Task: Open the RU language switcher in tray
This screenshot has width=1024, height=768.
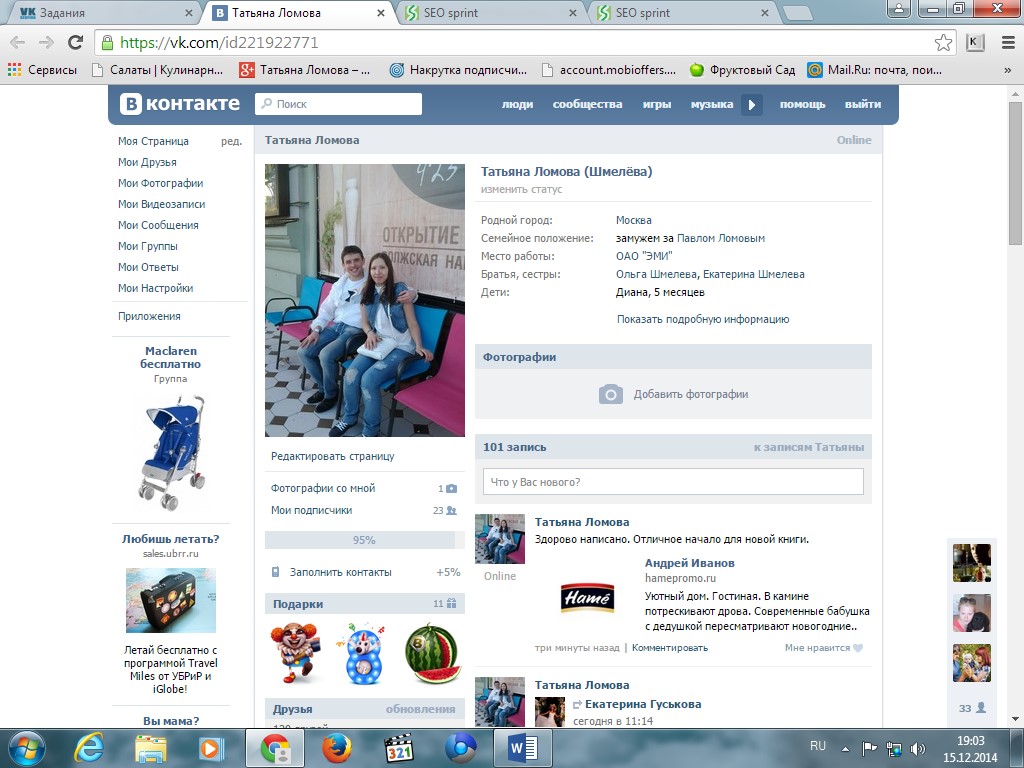Action: tap(817, 746)
